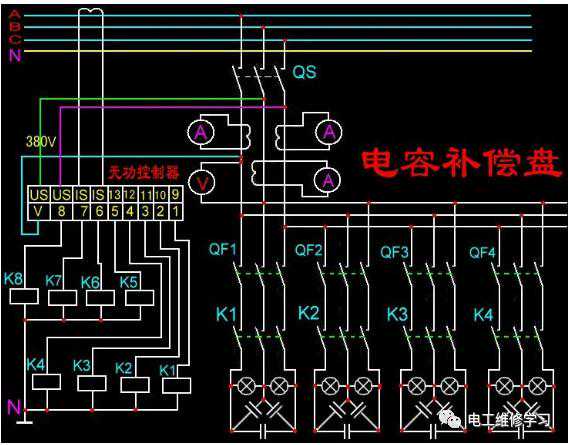The width and height of the screenshot is (569, 445).
Task: Click controller terminal cell 9
Action: [175, 195]
